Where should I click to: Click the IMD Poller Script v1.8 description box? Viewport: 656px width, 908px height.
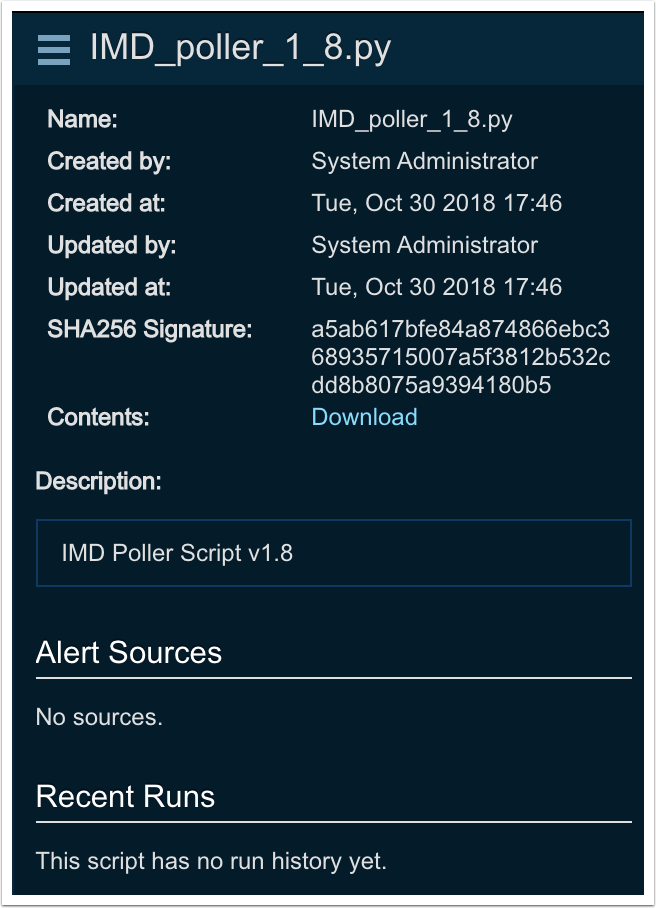point(333,553)
